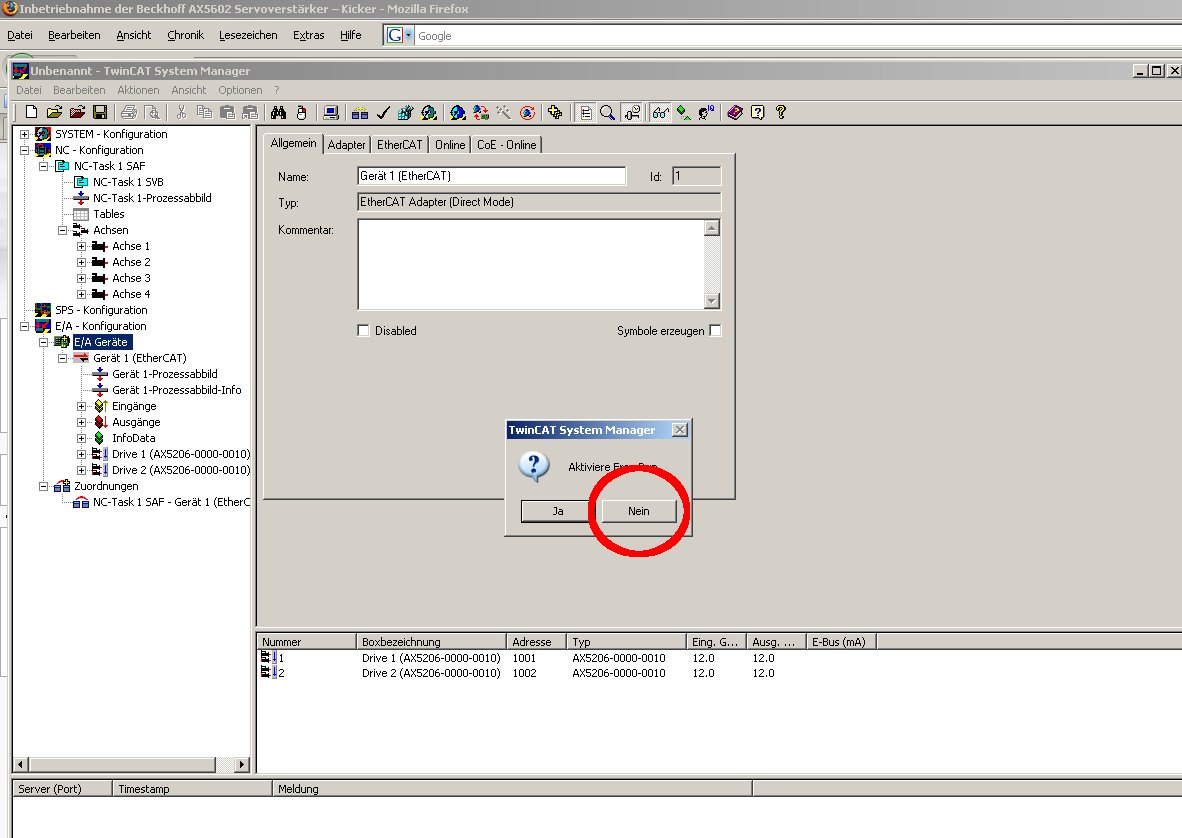
Task: Click the New document toolbar icon
Action: tap(31, 112)
